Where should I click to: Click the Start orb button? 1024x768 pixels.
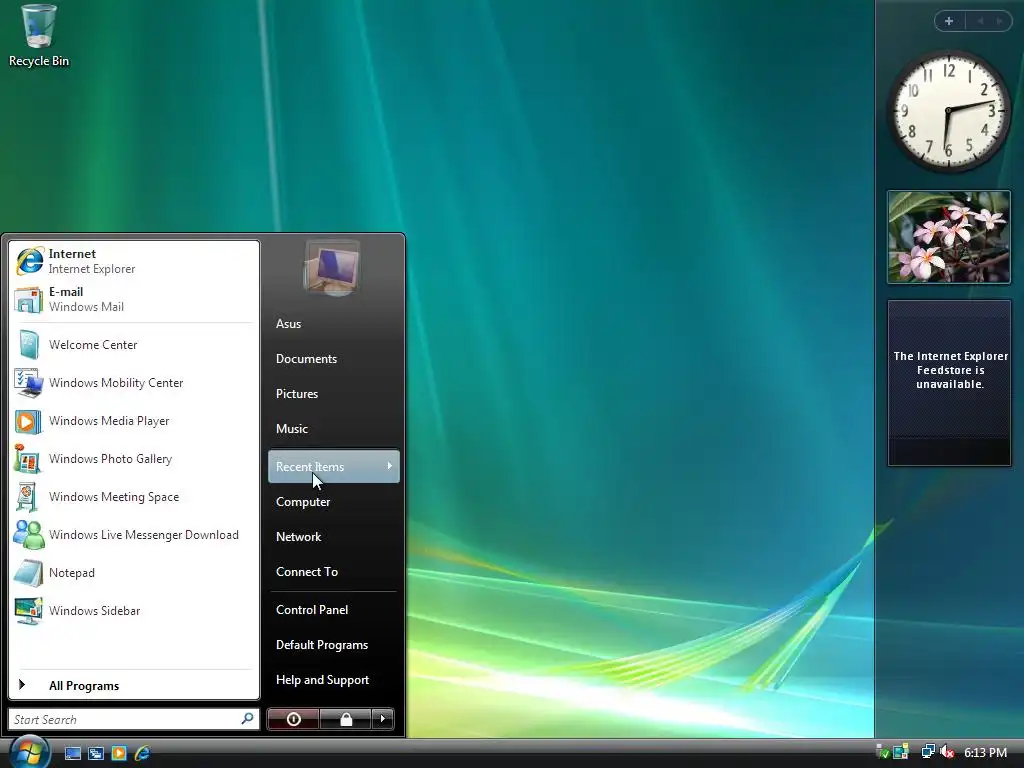(29, 752)
